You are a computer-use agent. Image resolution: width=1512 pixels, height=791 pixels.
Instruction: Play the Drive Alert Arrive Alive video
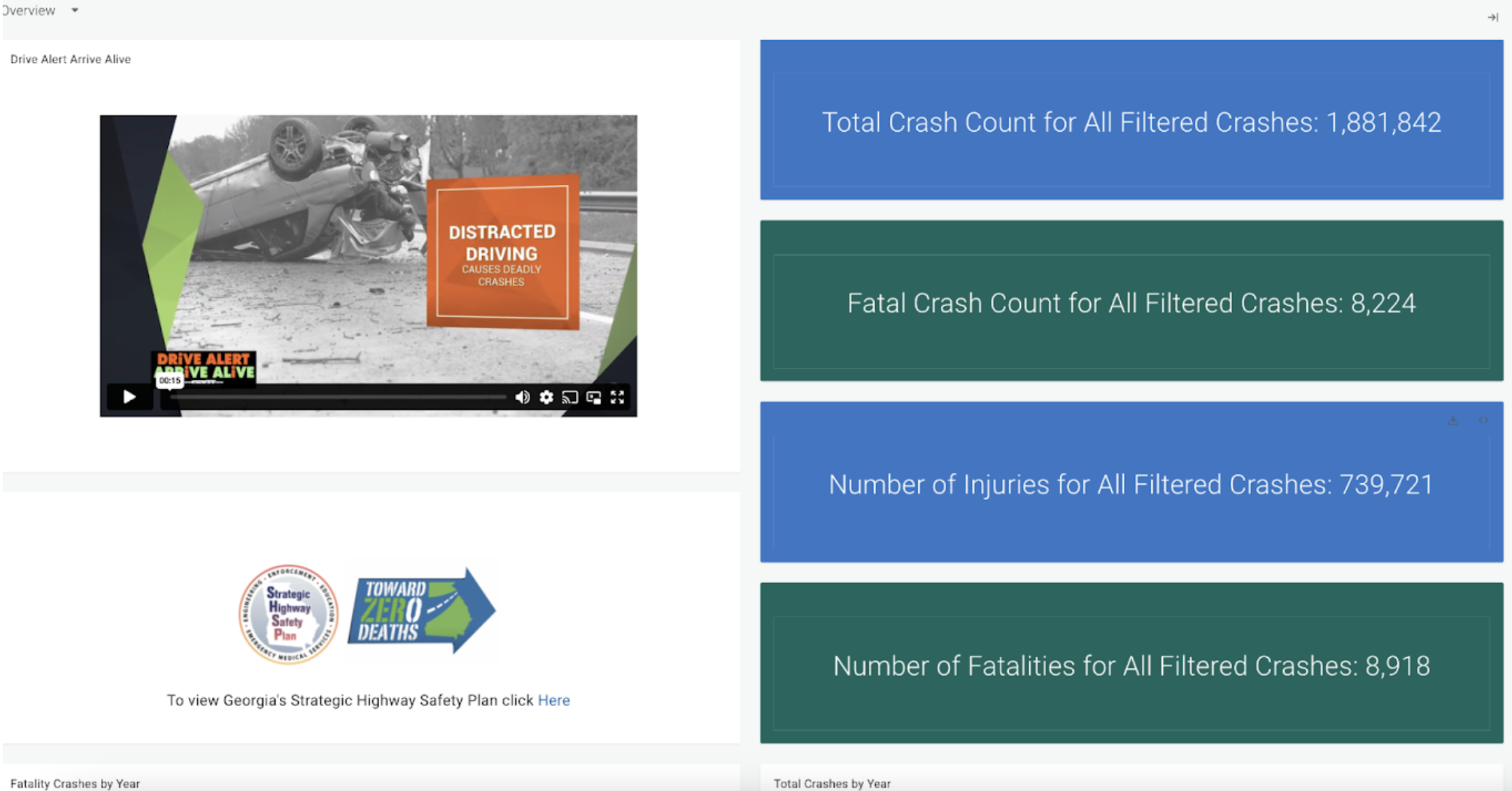pyautogui.click(x=129, y=397)
